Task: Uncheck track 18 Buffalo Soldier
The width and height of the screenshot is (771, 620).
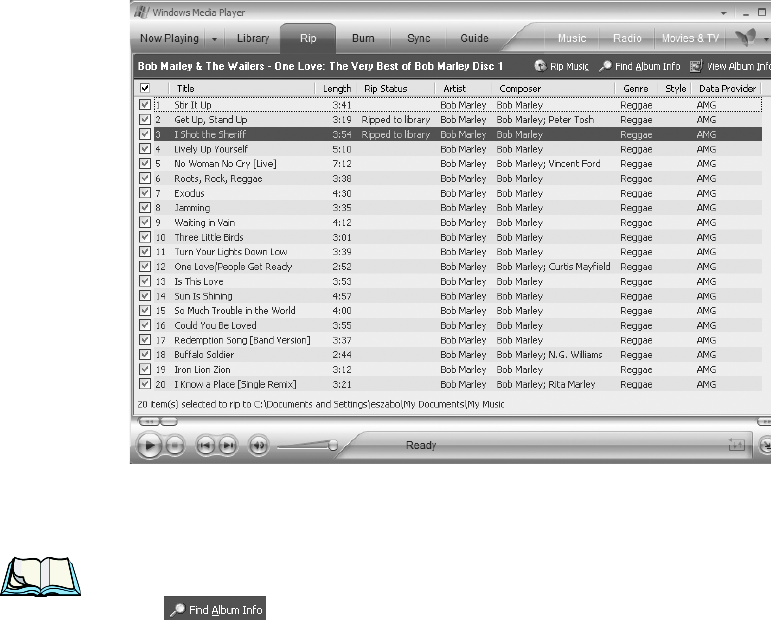Action: pyautogui.click(x=145, y=354)
